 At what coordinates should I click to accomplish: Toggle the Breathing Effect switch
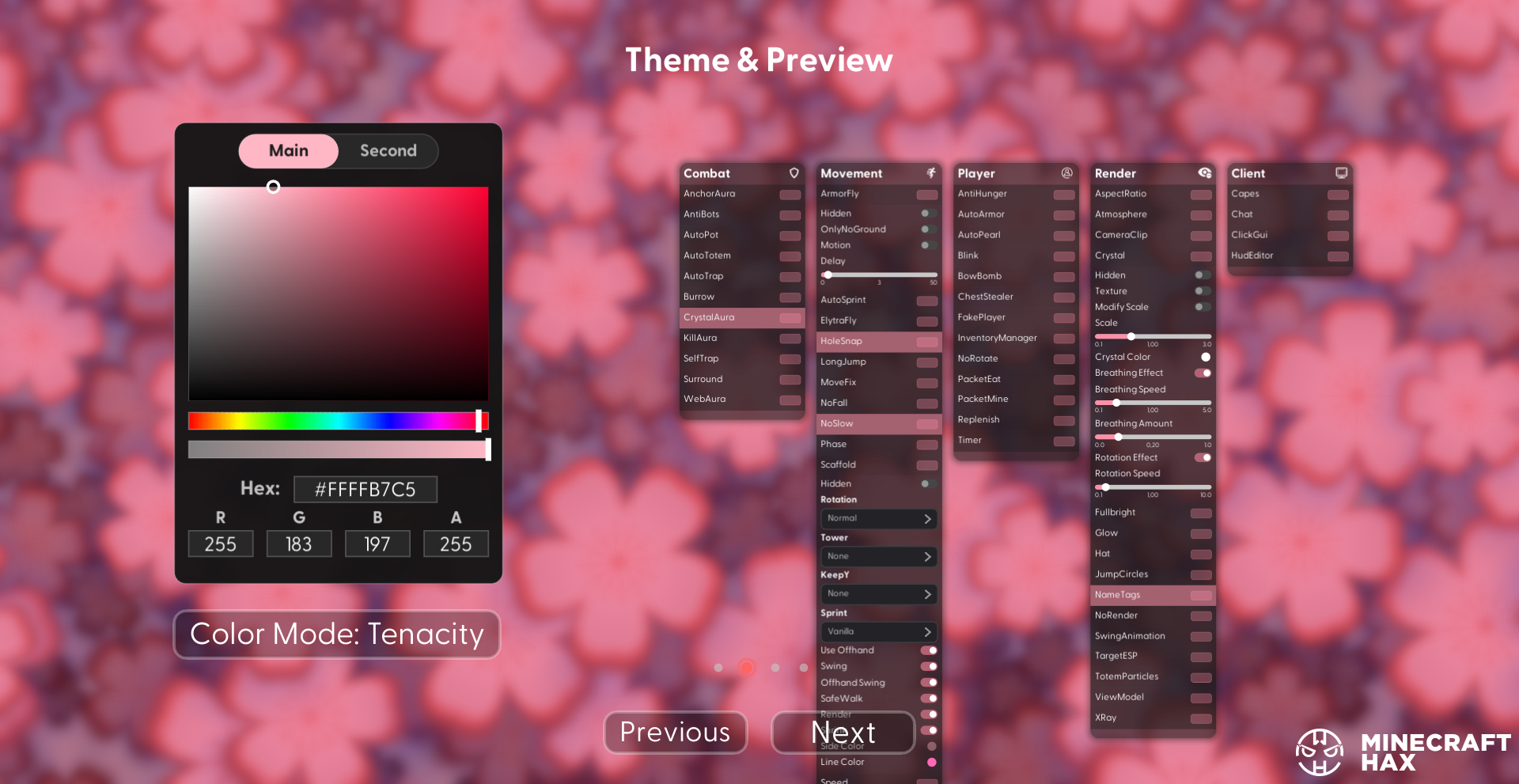tap(1203, 373)
